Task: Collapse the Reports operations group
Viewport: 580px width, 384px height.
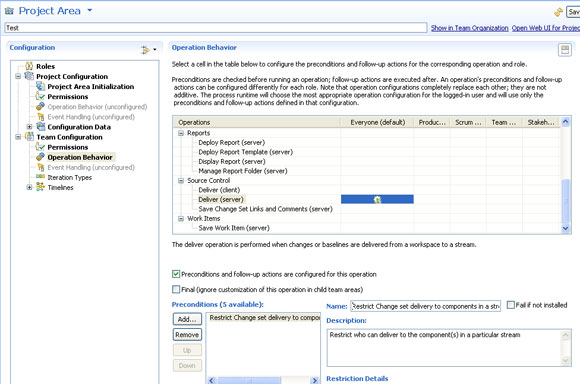Action: [x=181, y=133]
